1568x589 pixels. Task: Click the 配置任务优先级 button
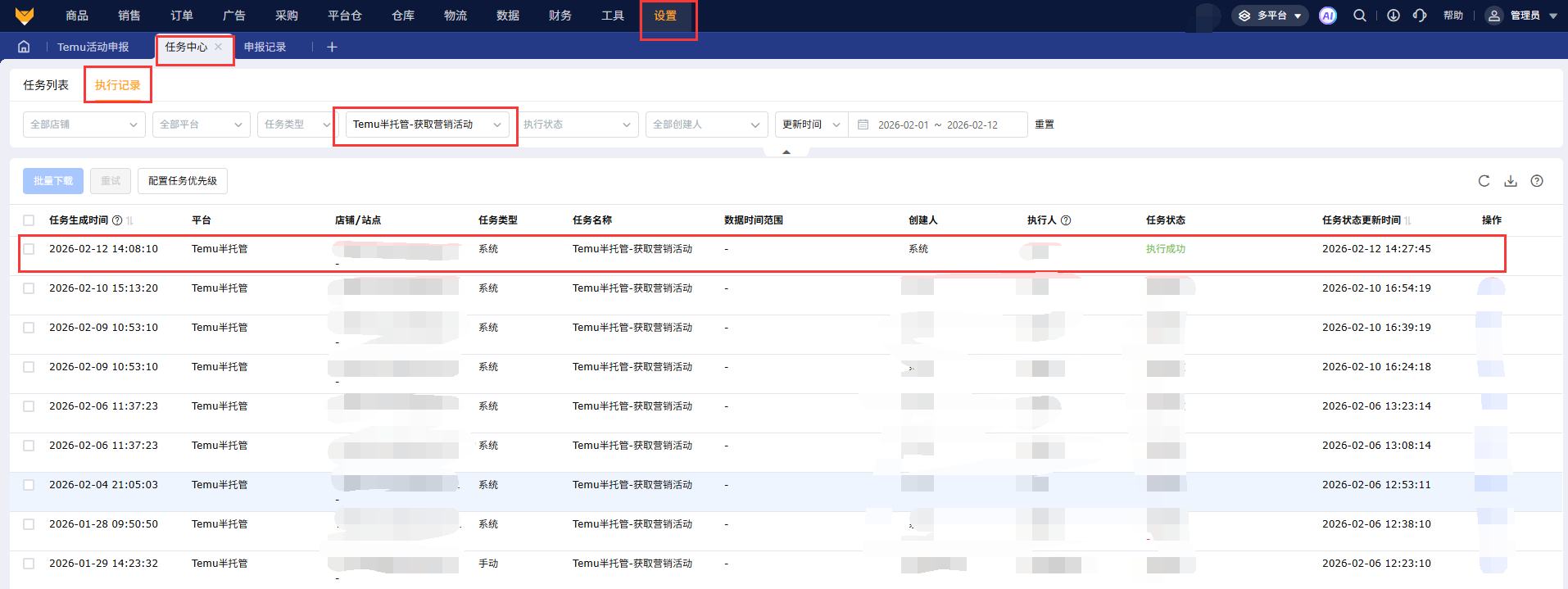(183, 181)
